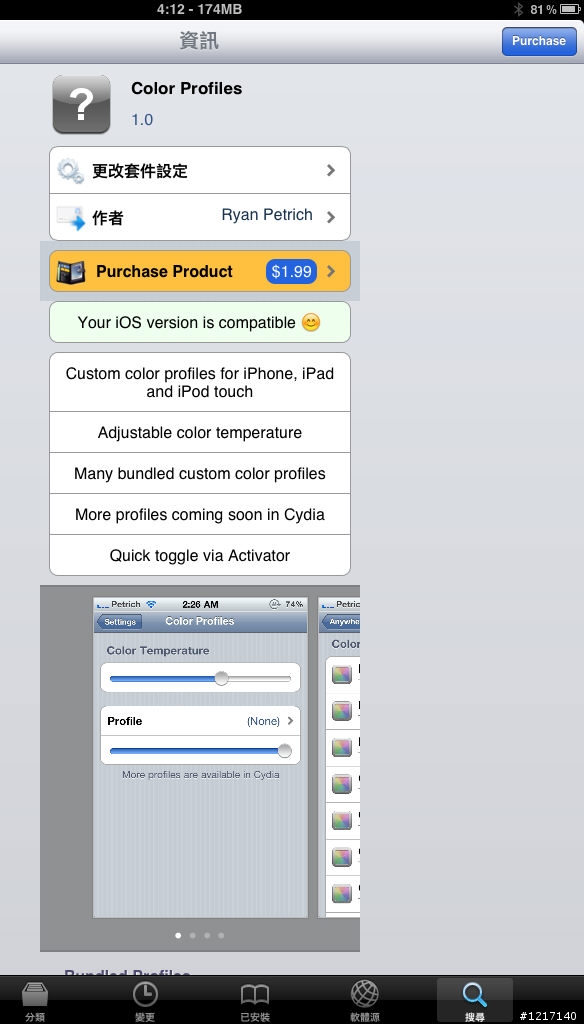Image resolution: width=584 pixels, height=1024 pixels.
Task: Open the first Color Profiles screenshot thumbnail
Action: point(200,758)
